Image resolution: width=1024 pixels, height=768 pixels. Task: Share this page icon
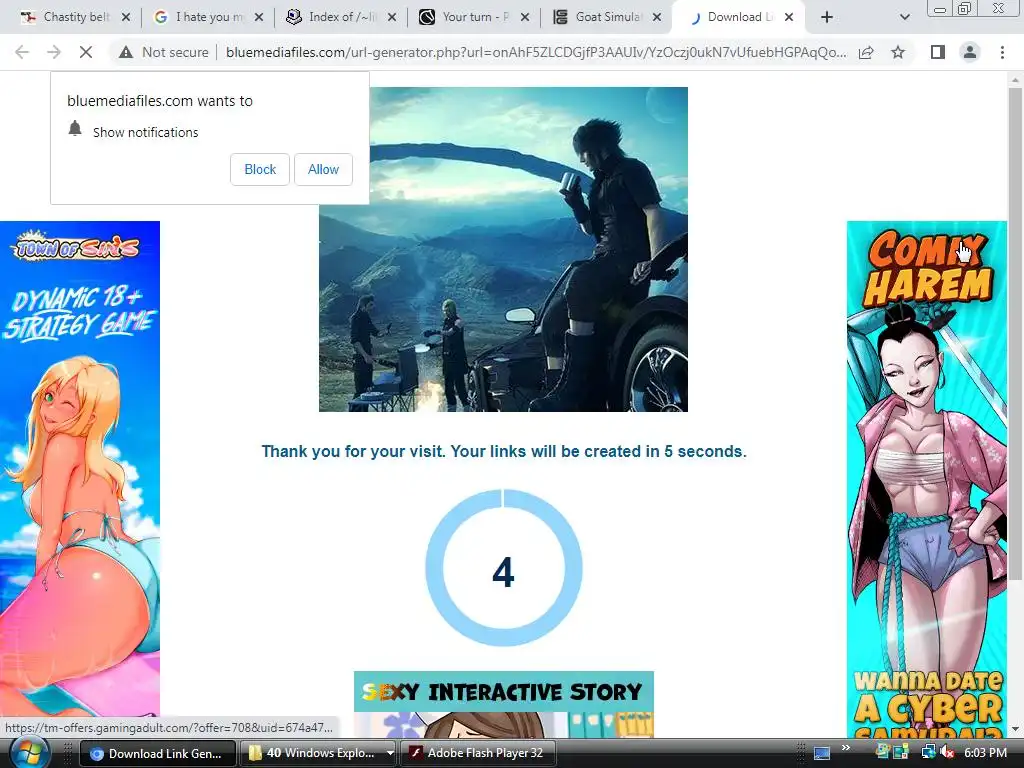866,52
